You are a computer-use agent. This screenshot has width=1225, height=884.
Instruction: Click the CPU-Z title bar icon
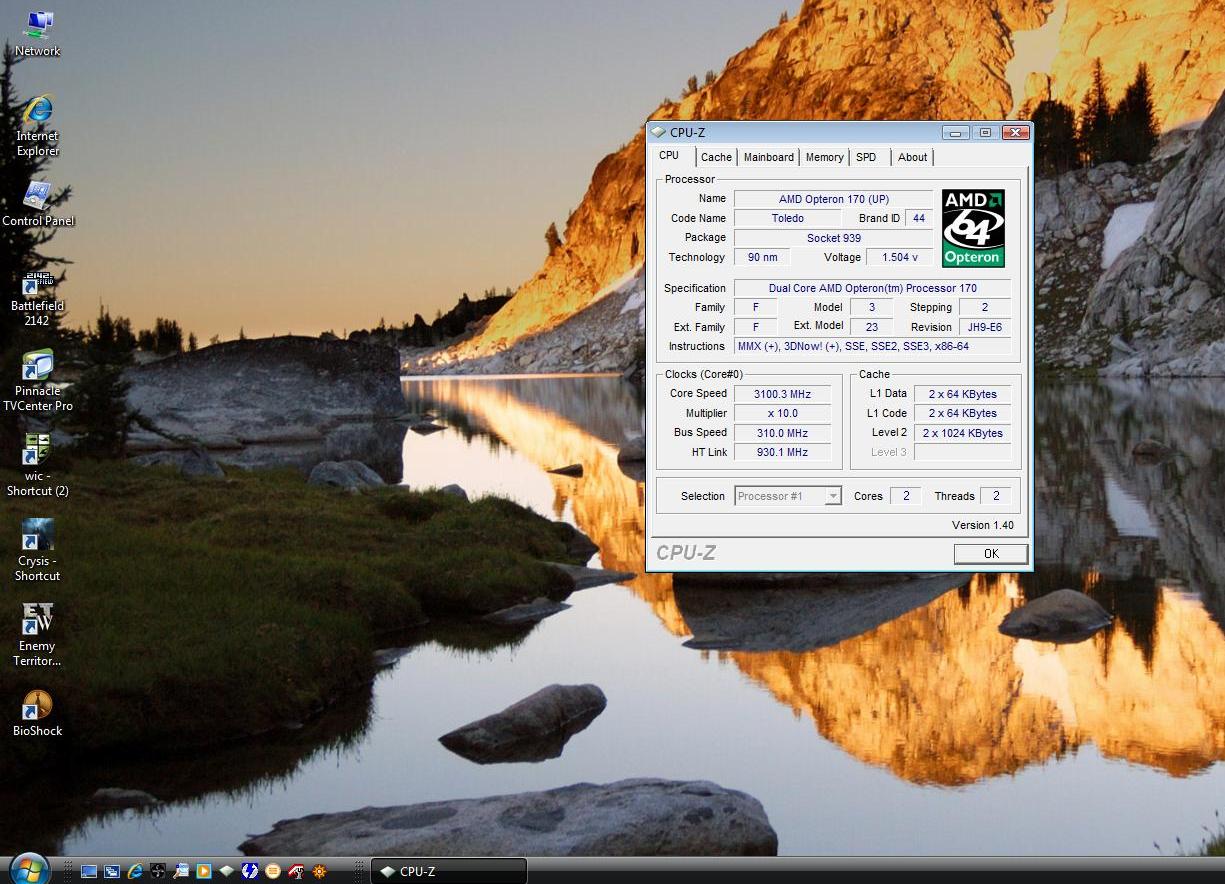point(657,132)
